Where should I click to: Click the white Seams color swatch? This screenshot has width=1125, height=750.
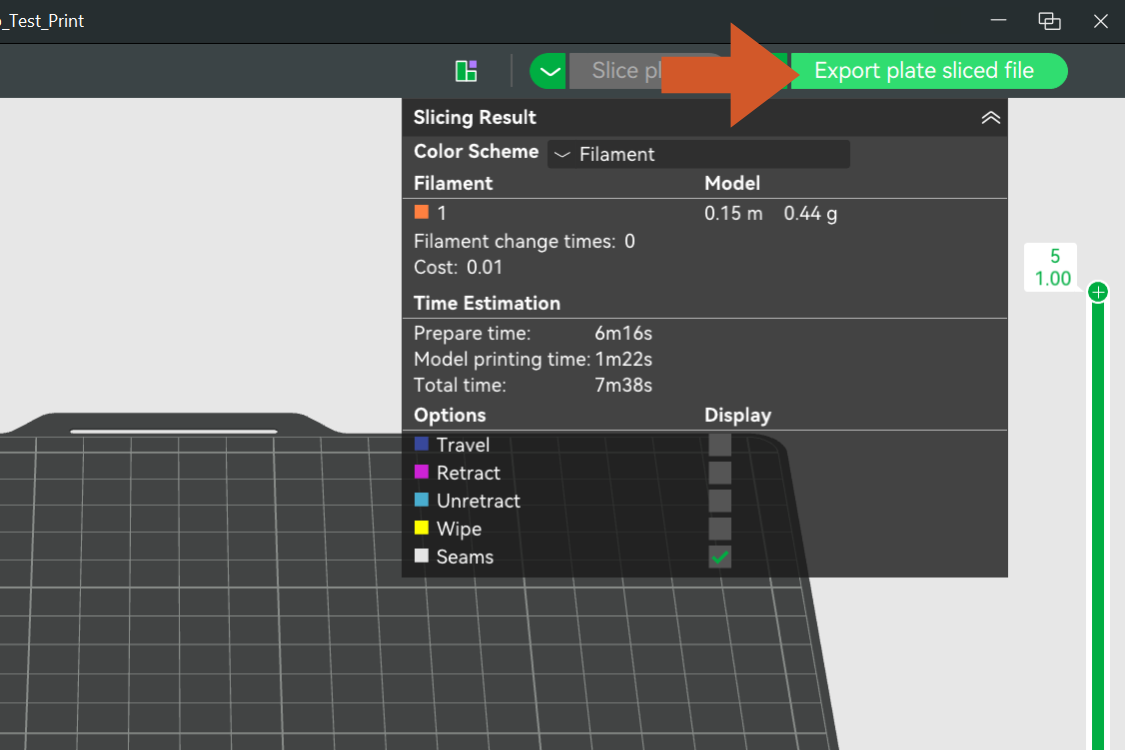421,556
